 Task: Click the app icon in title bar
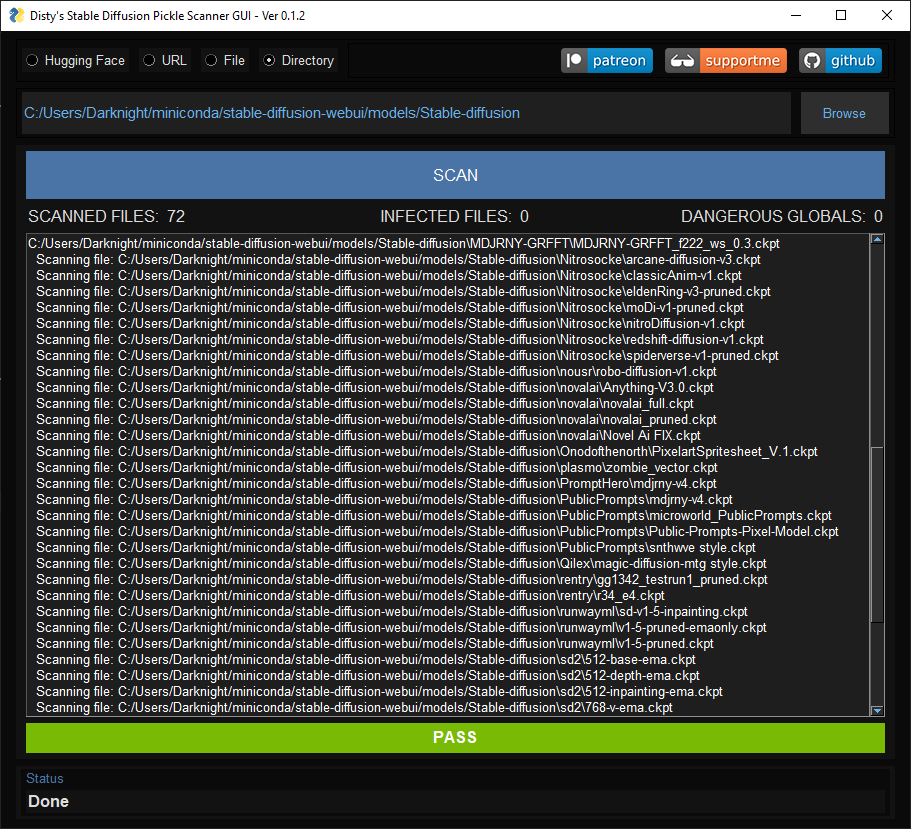point(17,16)
